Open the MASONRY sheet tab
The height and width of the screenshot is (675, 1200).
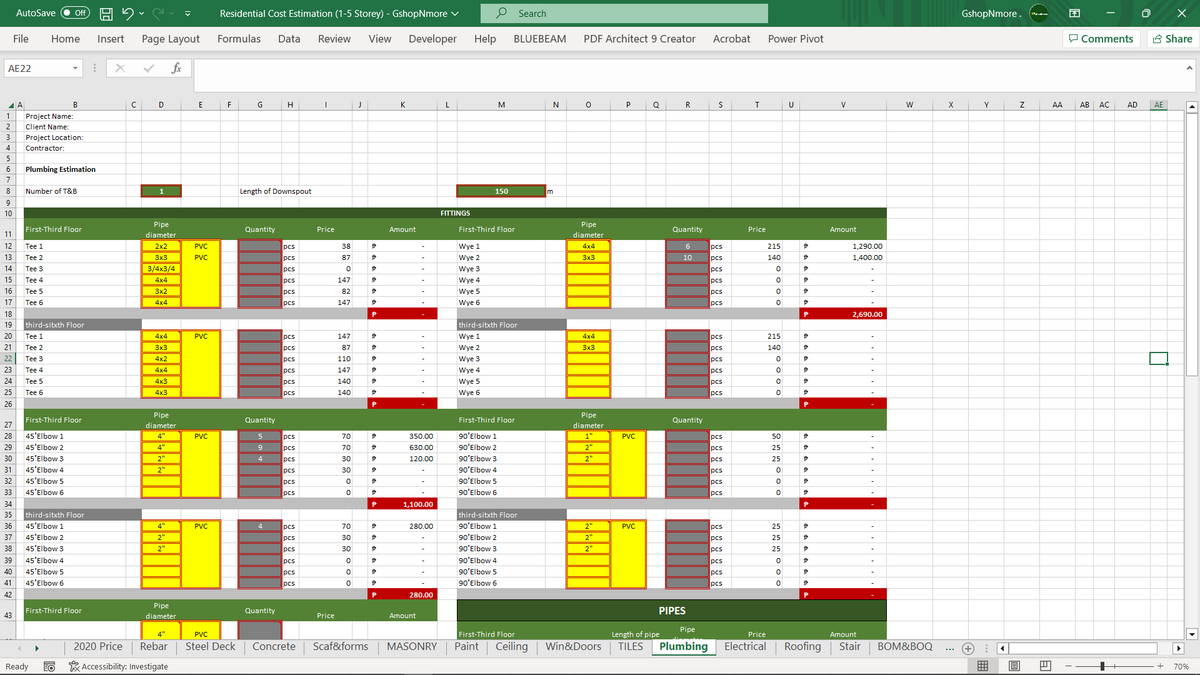[x=411, y=647]
